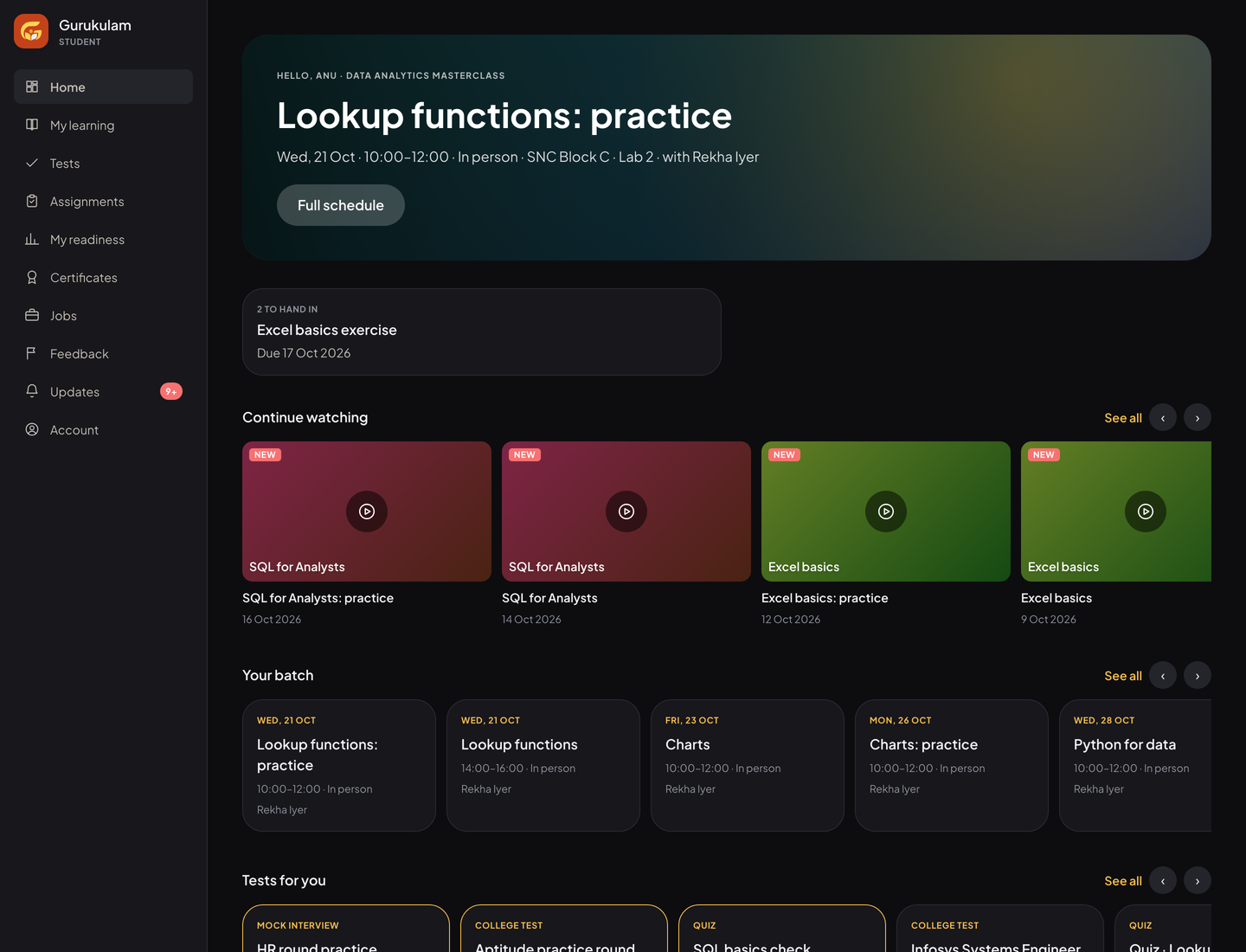Click the Account person icon
The image size is (1246, 952).
click(32, 429)
